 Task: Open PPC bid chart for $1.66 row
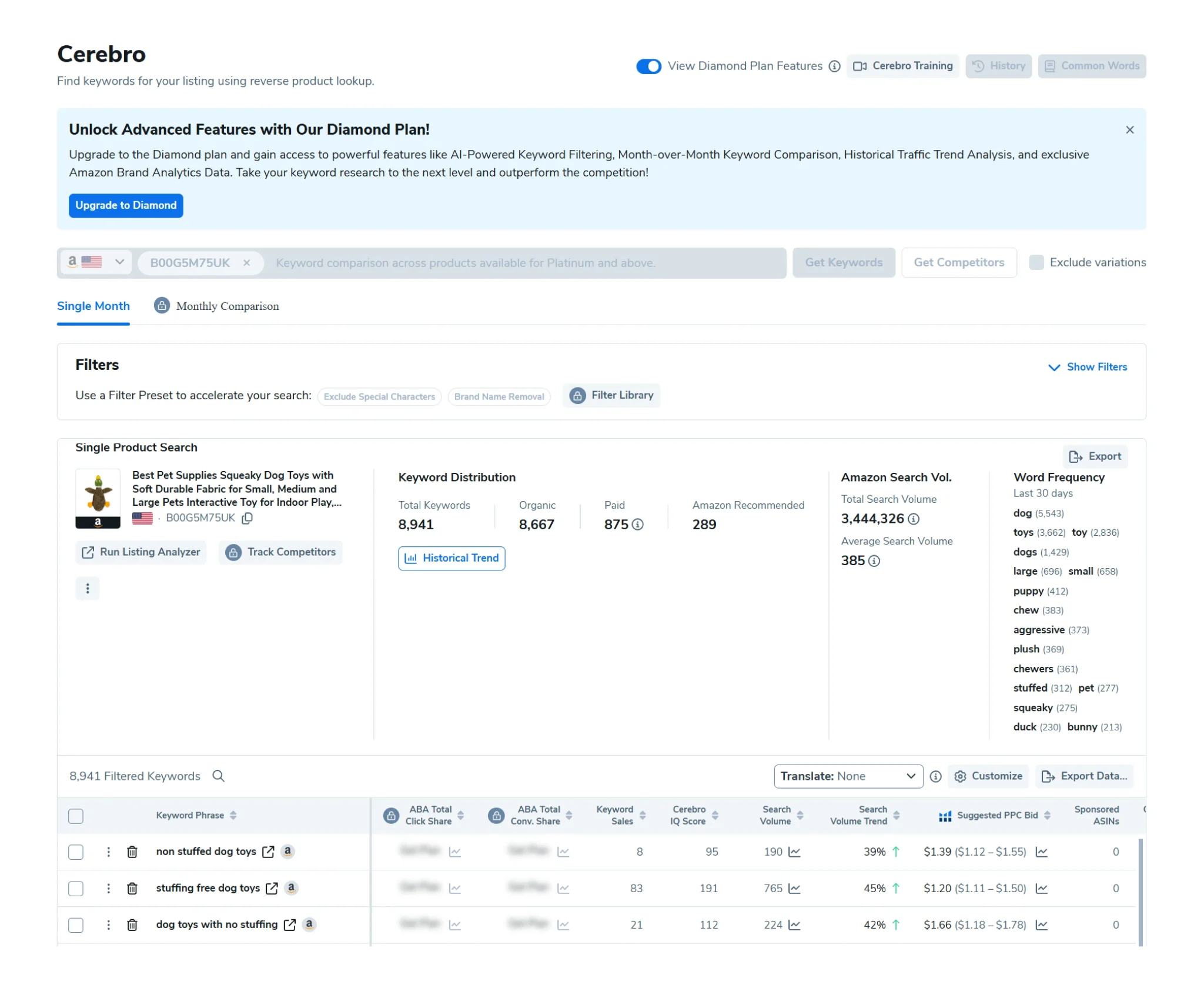[1041, 925]
